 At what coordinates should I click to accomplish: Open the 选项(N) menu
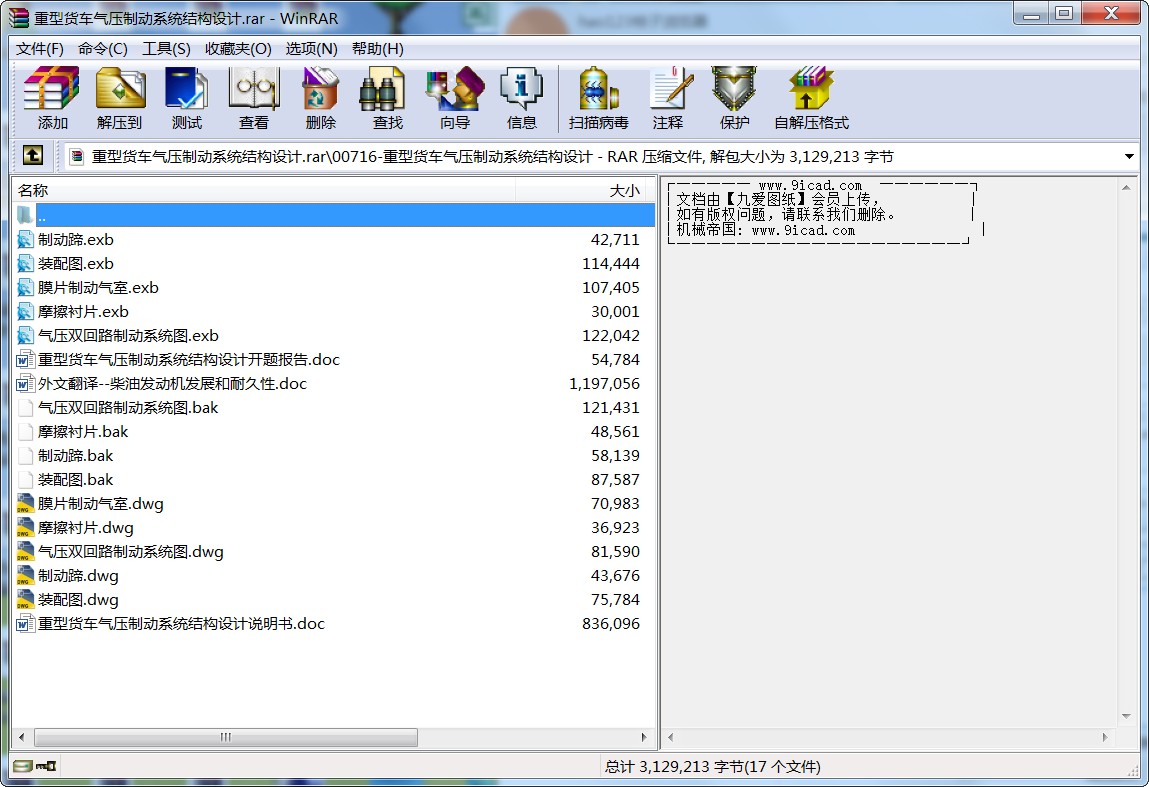(311, 49)
